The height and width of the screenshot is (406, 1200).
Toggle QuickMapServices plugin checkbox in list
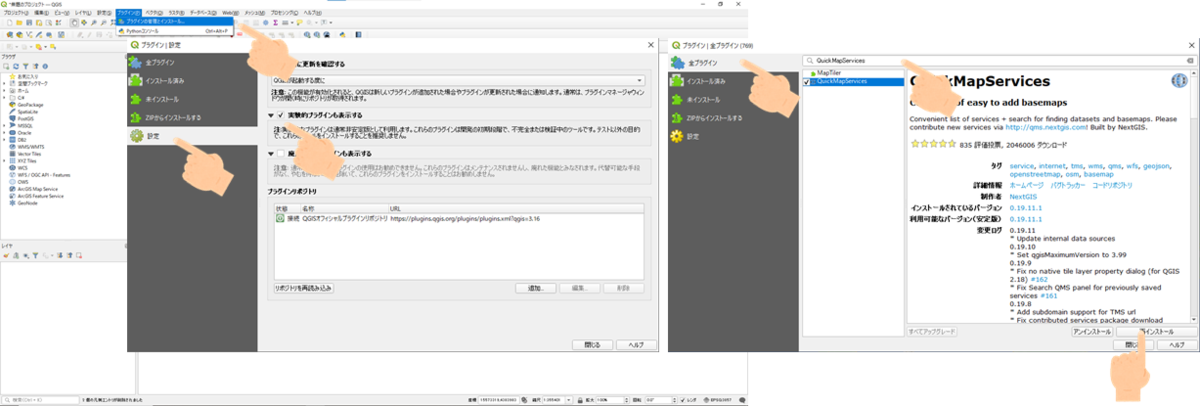tap(806, 82)
